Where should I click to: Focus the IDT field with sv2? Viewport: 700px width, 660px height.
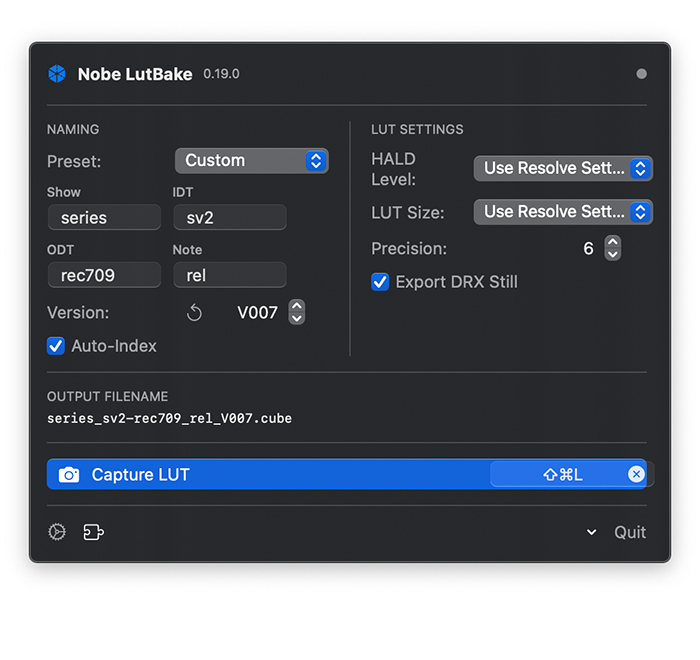pos(230,217)
